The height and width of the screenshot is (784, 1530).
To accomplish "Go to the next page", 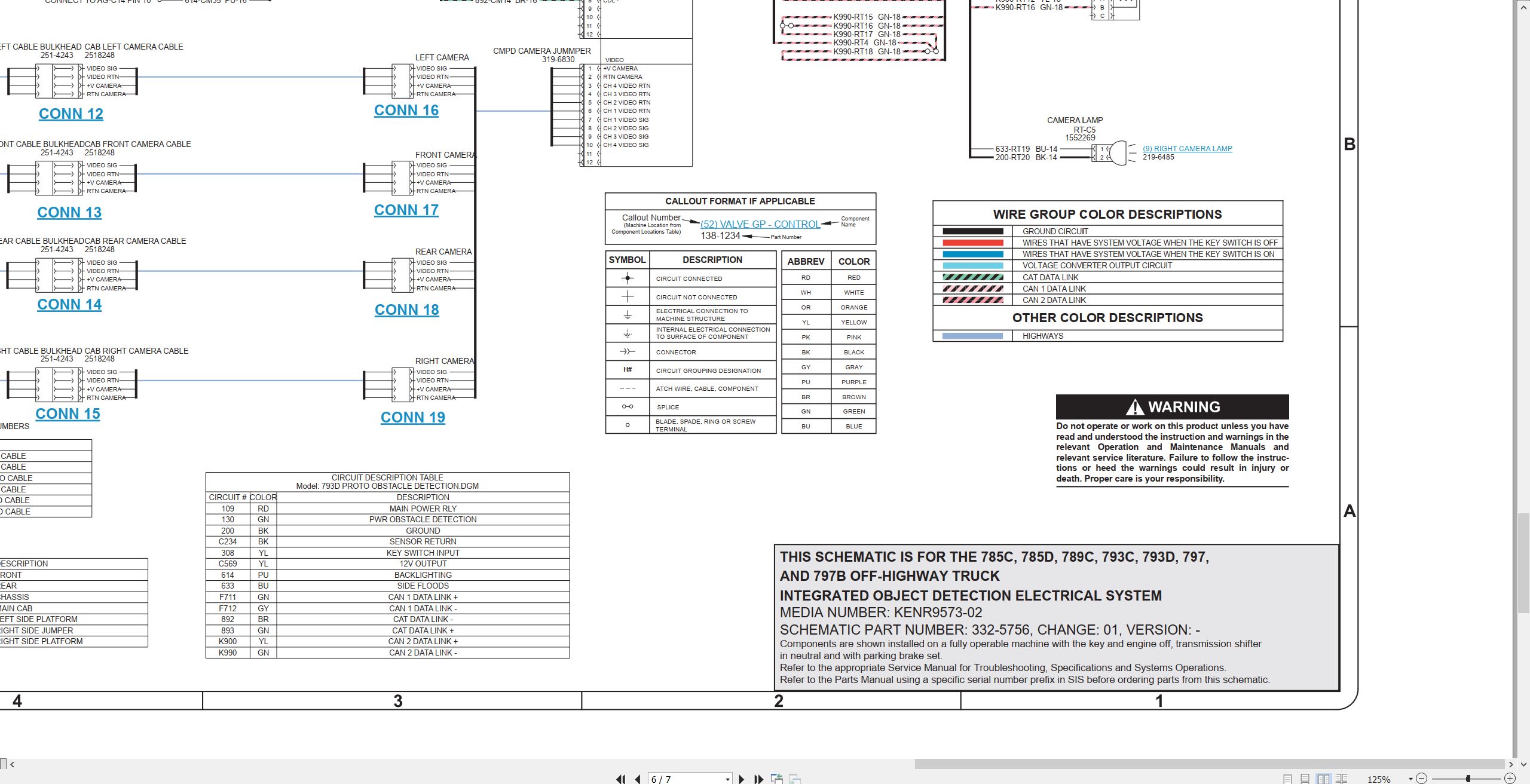I will coord(742,779).
